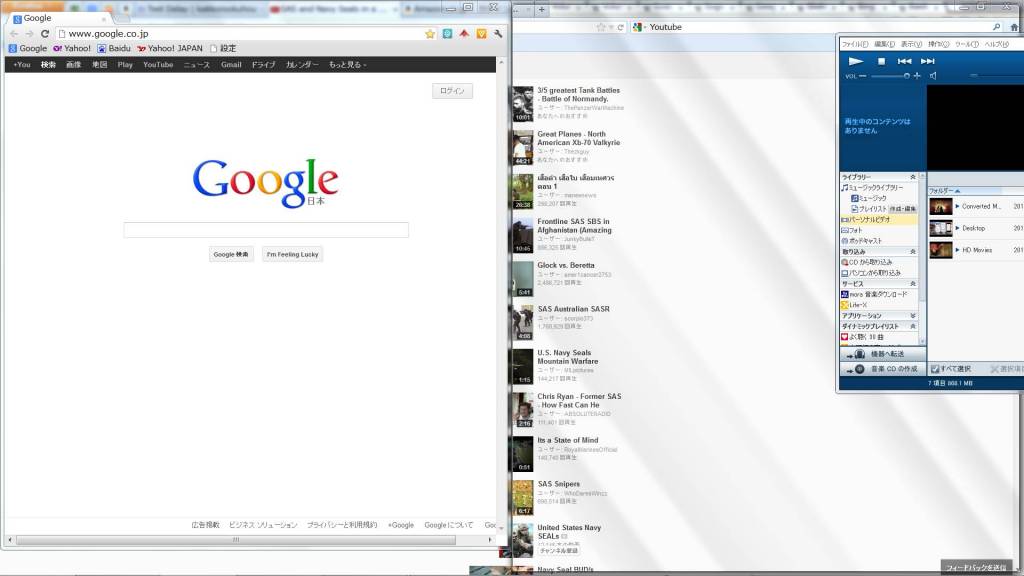Image resolution: width=1024 pixels, height=576 pixels.
Task: Click the Chrome reload button
Action: pos(45,33)
